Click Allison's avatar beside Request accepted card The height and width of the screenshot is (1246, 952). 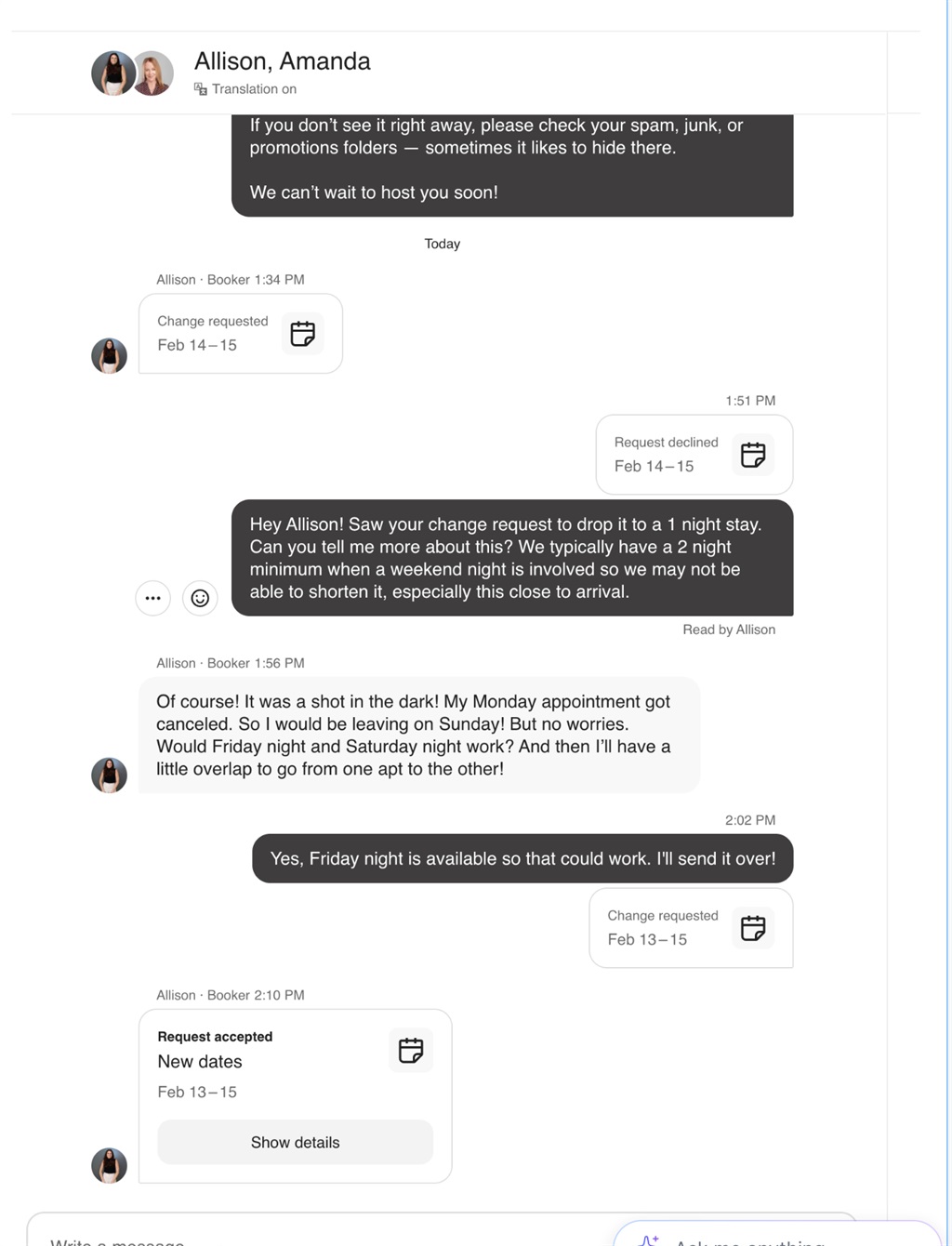click(x=109, y=1165)
